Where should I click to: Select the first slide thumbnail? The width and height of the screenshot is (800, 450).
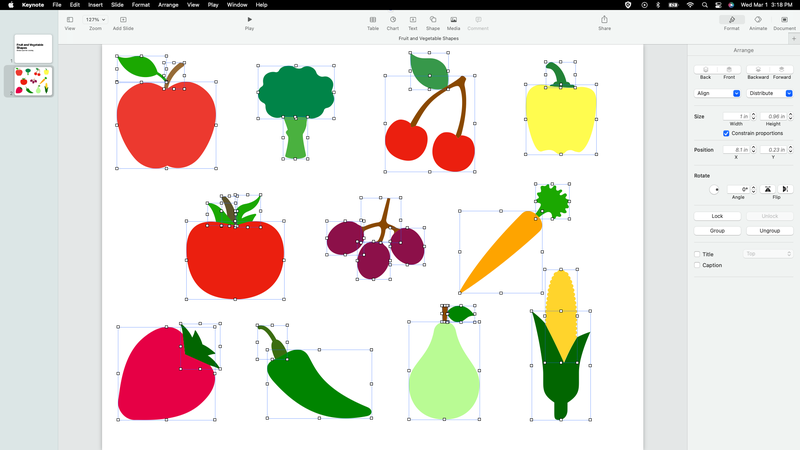(33, 49)
